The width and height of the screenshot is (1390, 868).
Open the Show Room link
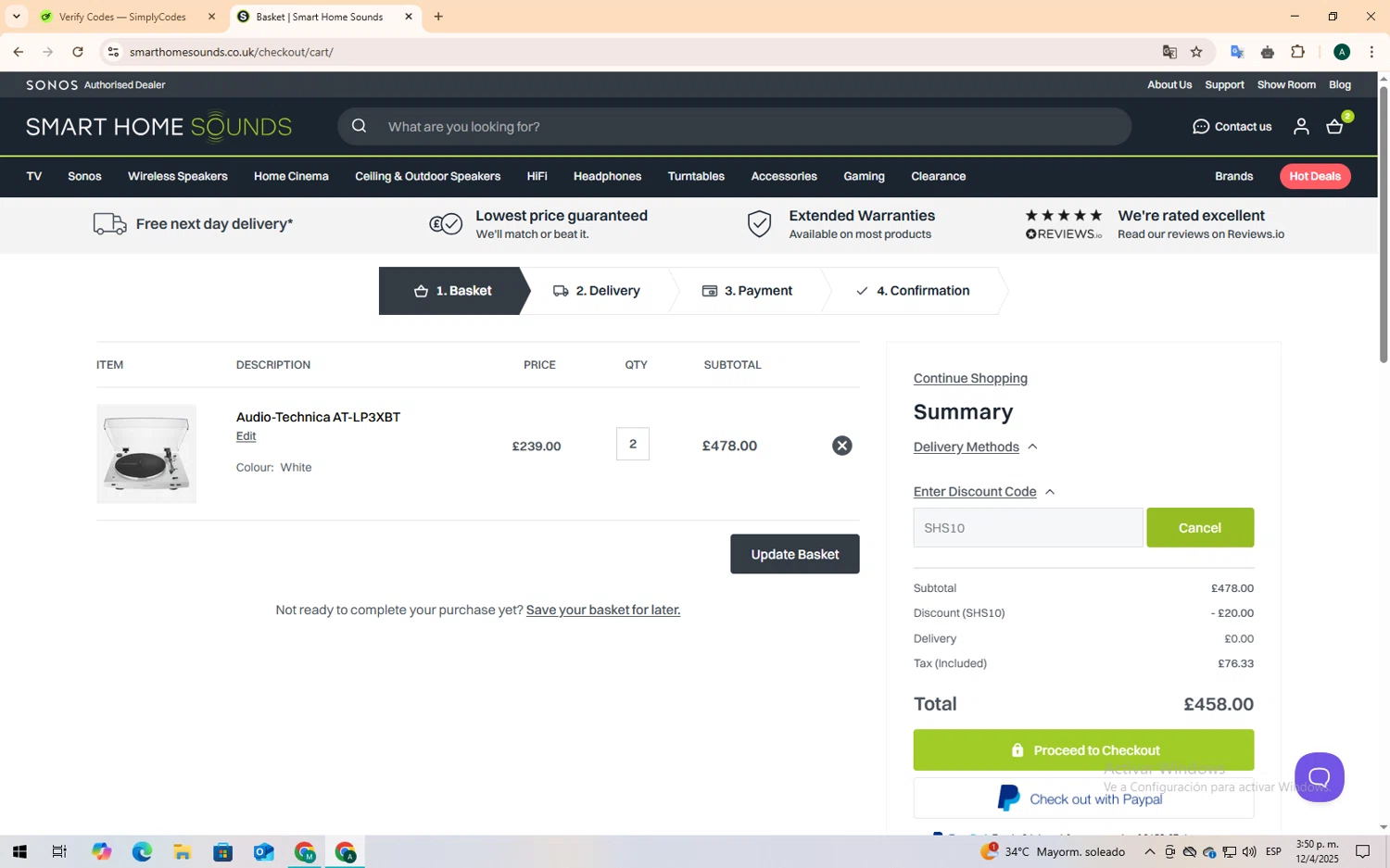pyautogui.click(x=1286, y=84)
